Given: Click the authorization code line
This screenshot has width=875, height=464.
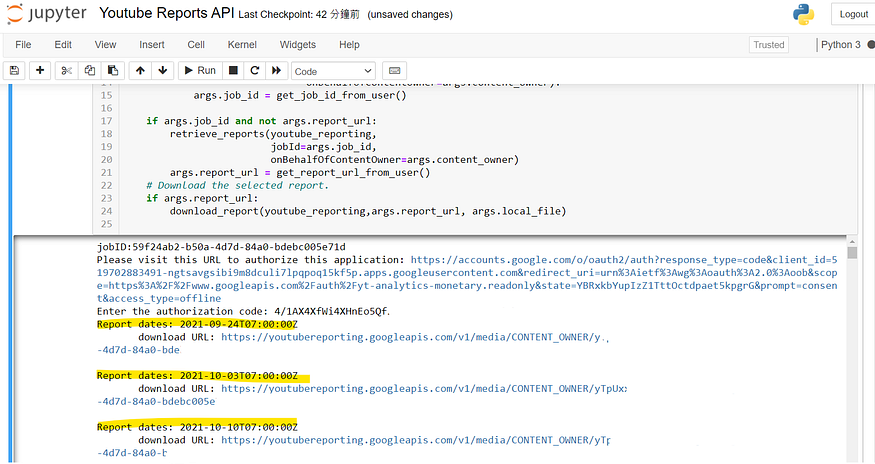Looking at the screenshot, I should (243, 312).
